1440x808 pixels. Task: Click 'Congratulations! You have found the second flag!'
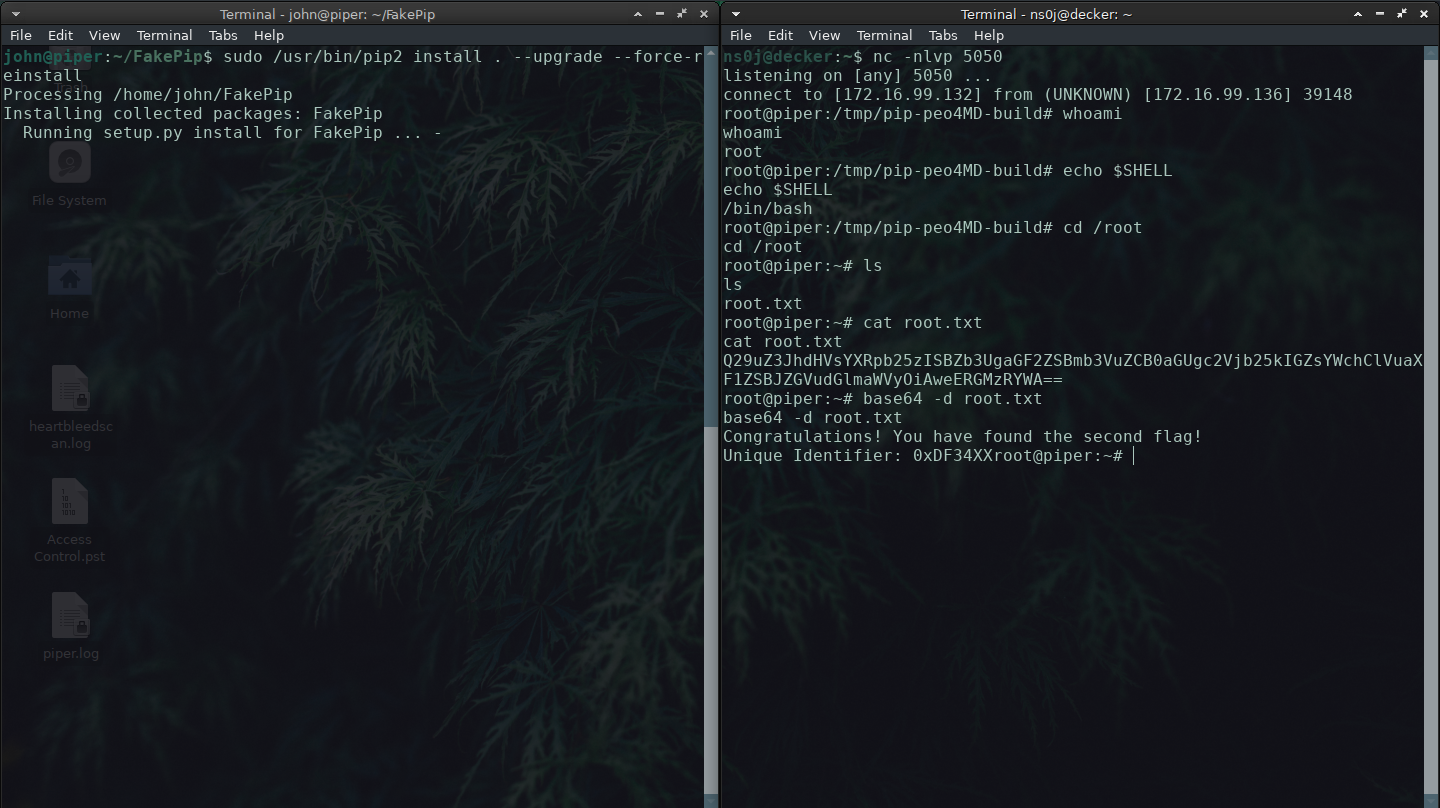[962, 437]
